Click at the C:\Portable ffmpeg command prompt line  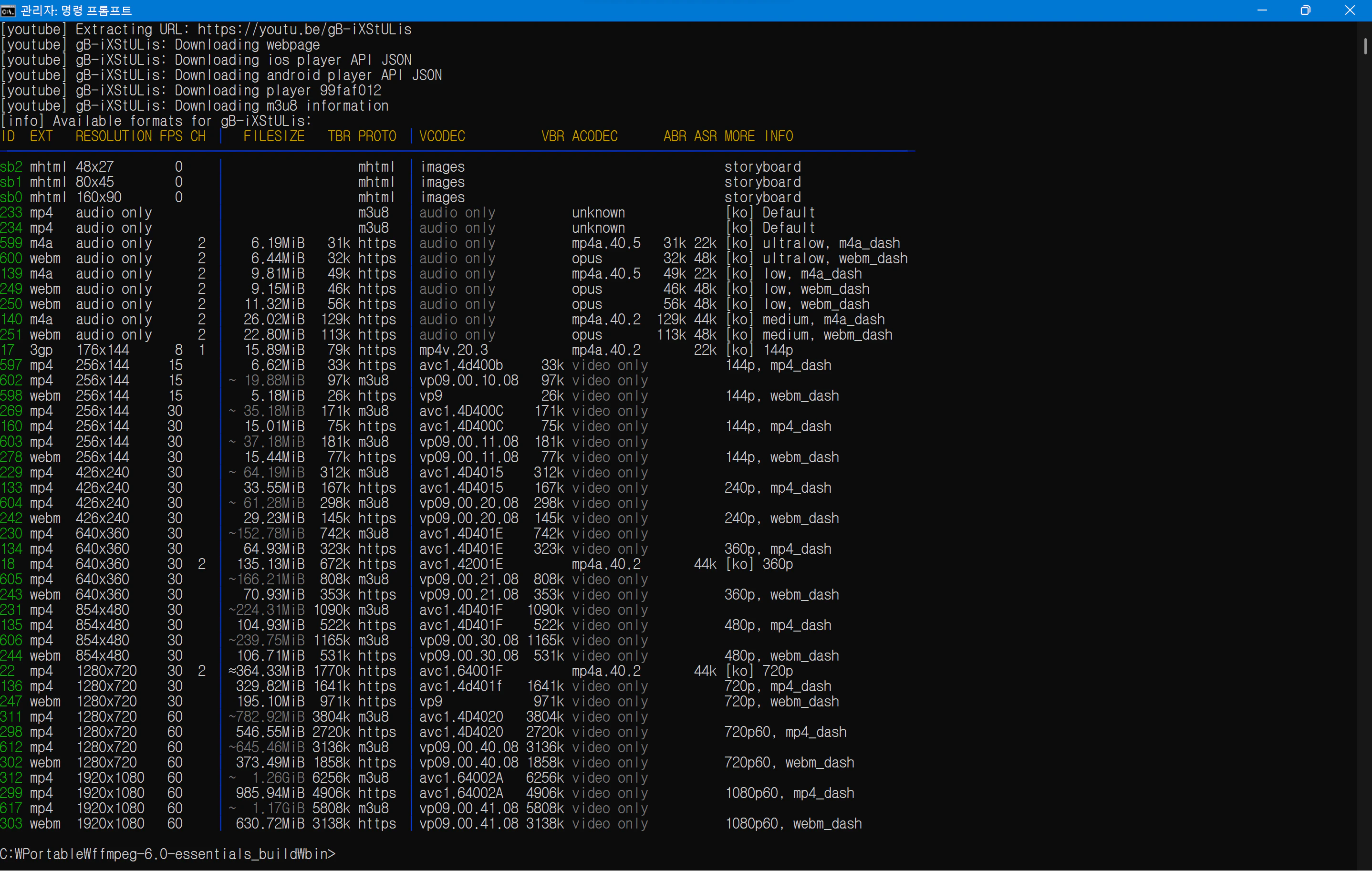pyautogui.click(x=167, y=854)
